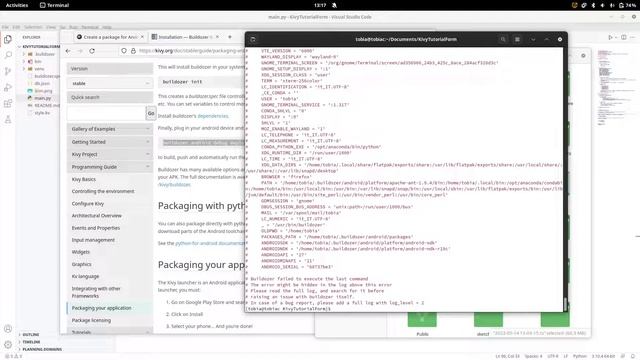Screen dimensions: 640x360
Task: Click the padlock site info icon
Action: coord(133,51)
